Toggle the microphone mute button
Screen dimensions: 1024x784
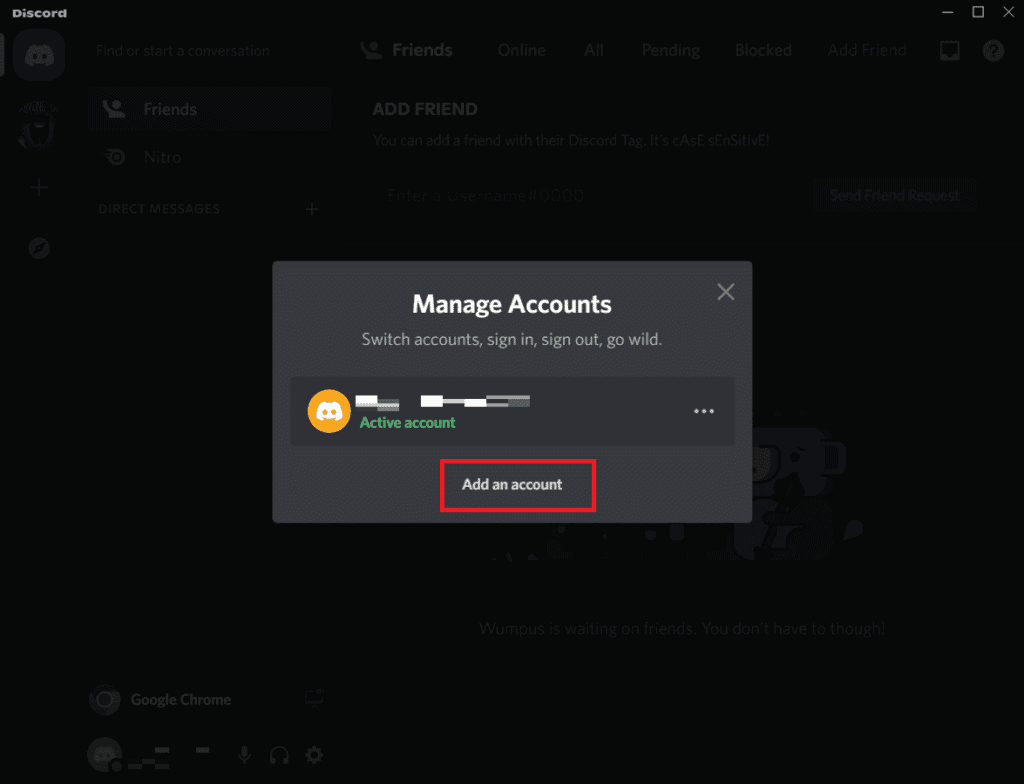[x=244, y=755]
